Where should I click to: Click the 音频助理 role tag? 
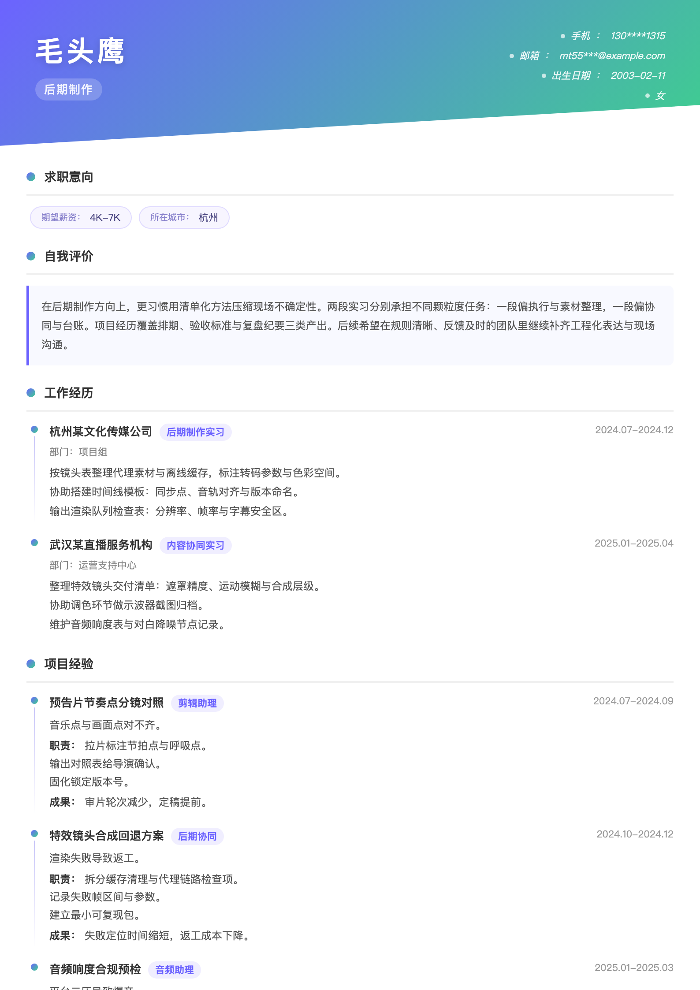click(175, 970)
